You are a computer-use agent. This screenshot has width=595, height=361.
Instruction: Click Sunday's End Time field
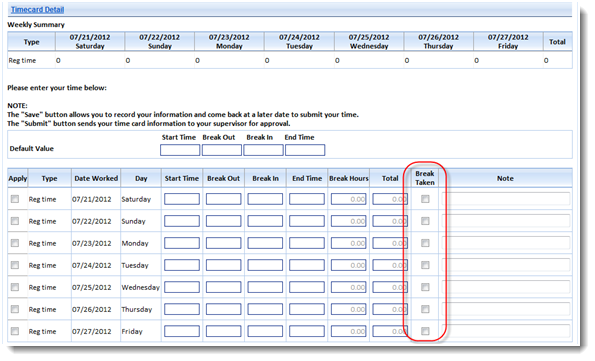(x=307, y=221)
